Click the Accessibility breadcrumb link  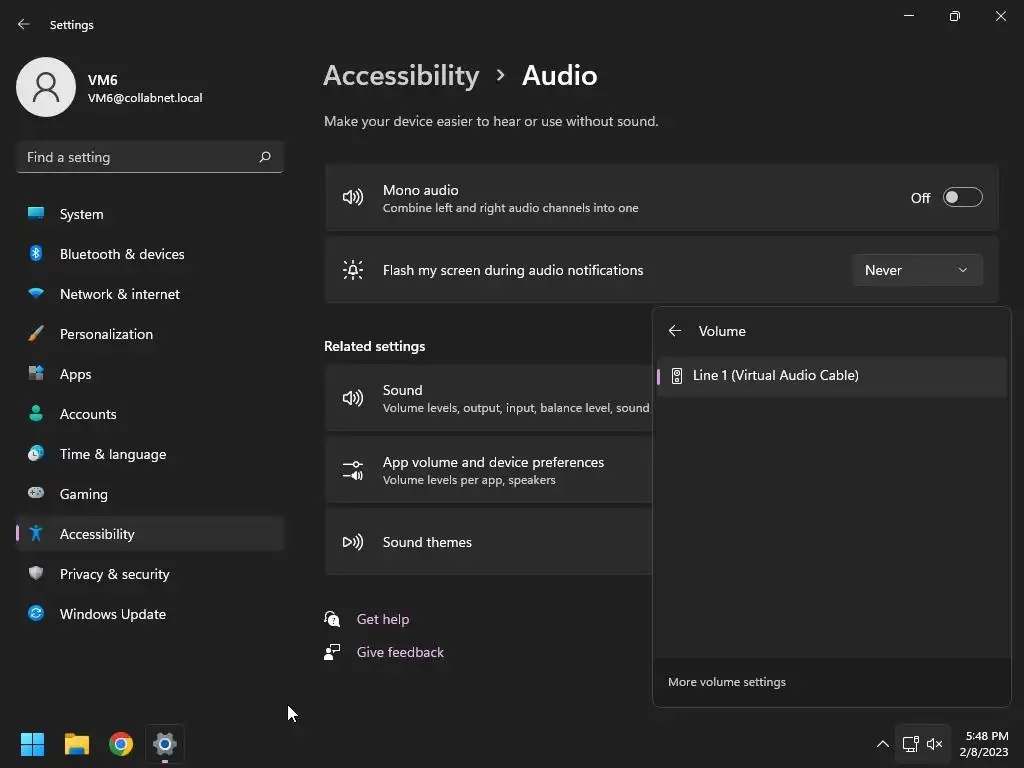coord(401,75)
